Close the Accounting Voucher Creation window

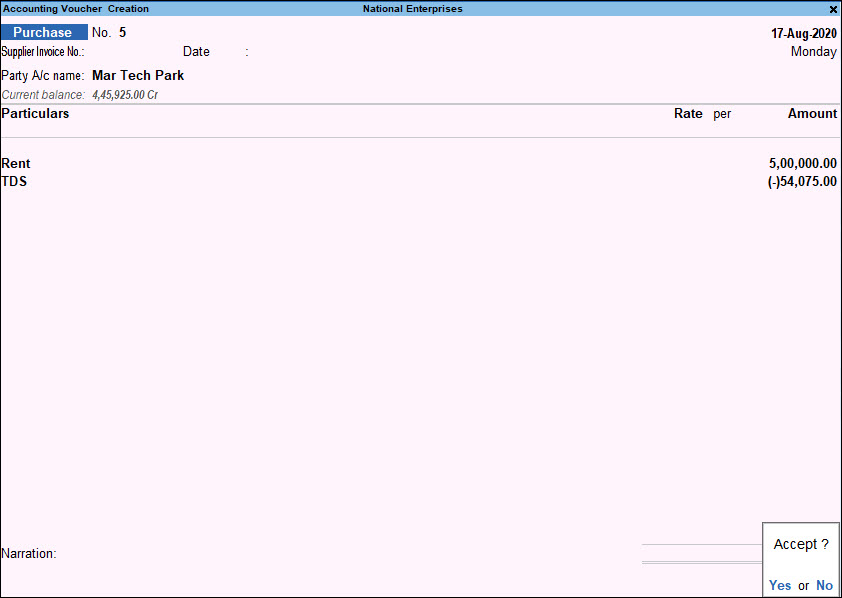(x=833, y=9)
